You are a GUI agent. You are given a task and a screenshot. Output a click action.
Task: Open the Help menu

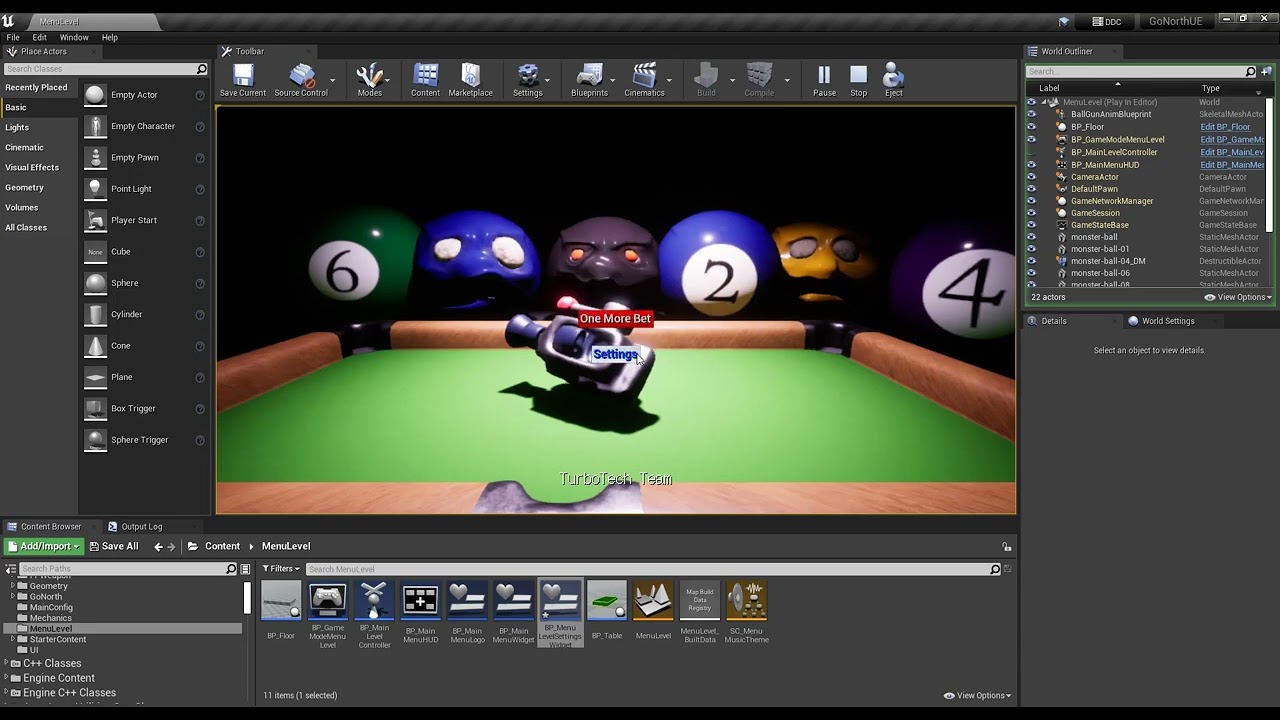click(x=110, y=37)
